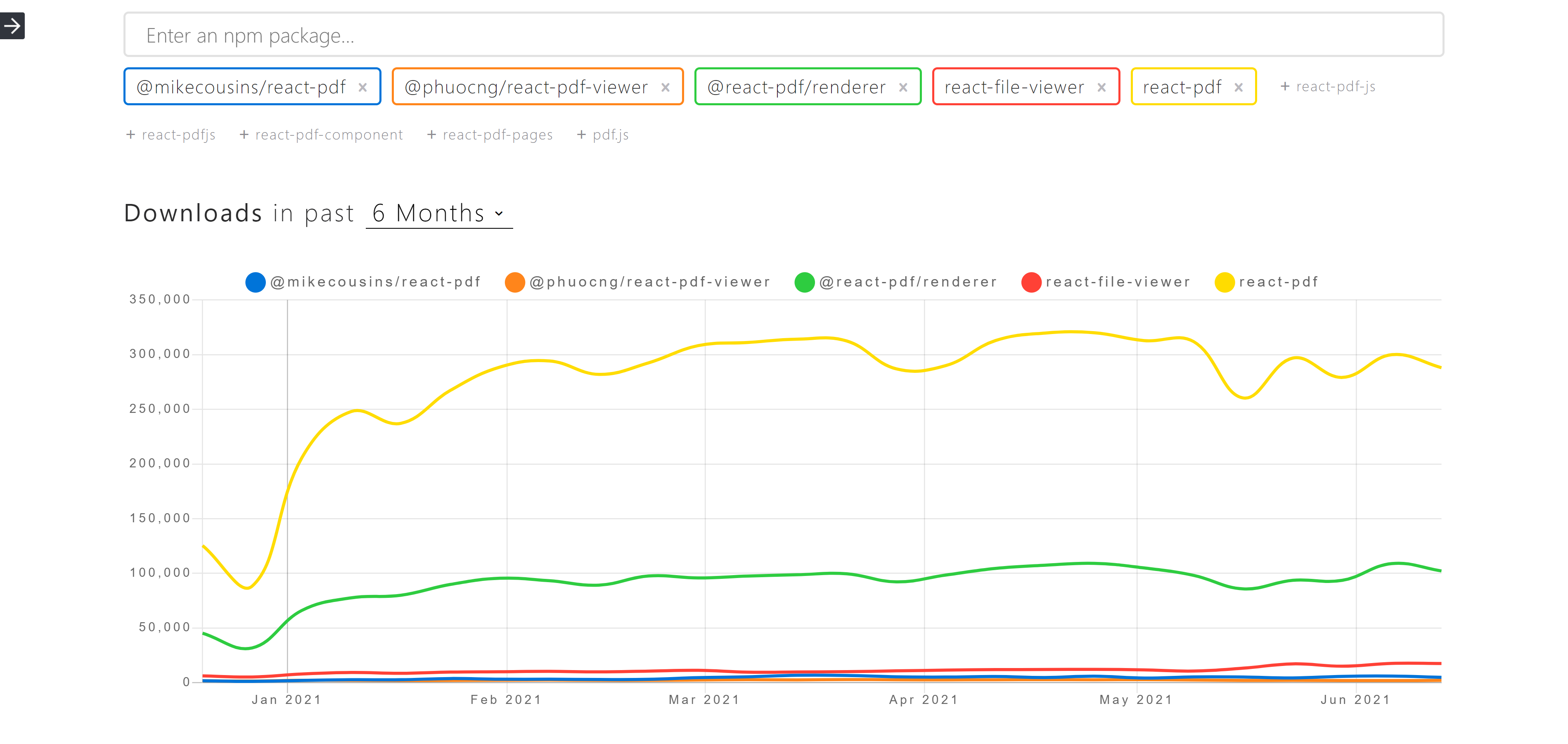Click the npm package search input
Image resolution: width=1568 pixels, height=744 pixels.
pos(784,36)
